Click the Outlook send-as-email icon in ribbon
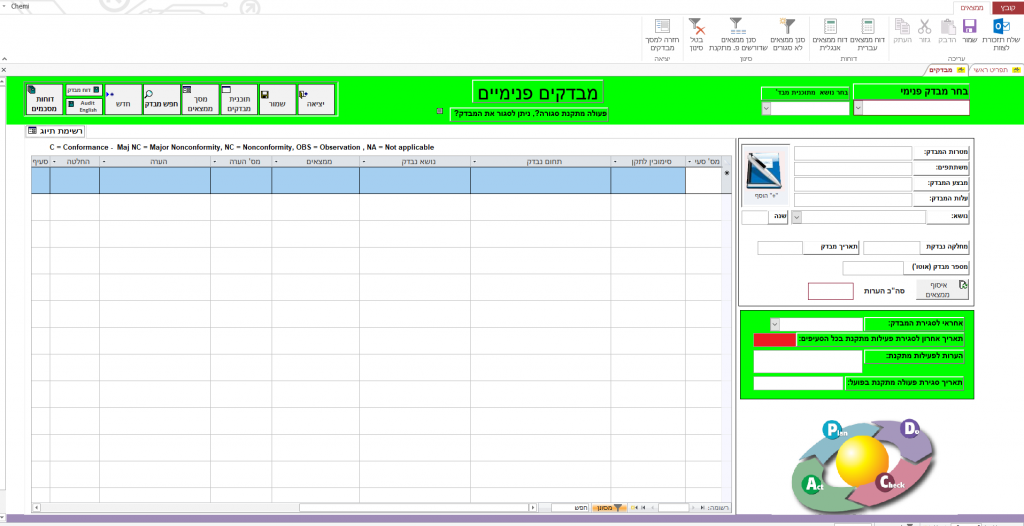 (x=1000, y=26)
